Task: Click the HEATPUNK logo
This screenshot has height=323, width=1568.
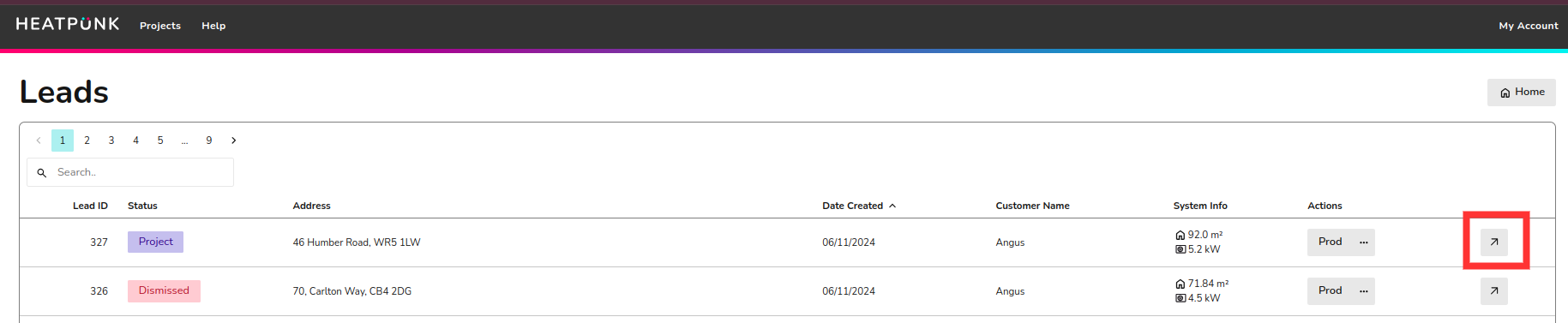Action: pos(68,24)
